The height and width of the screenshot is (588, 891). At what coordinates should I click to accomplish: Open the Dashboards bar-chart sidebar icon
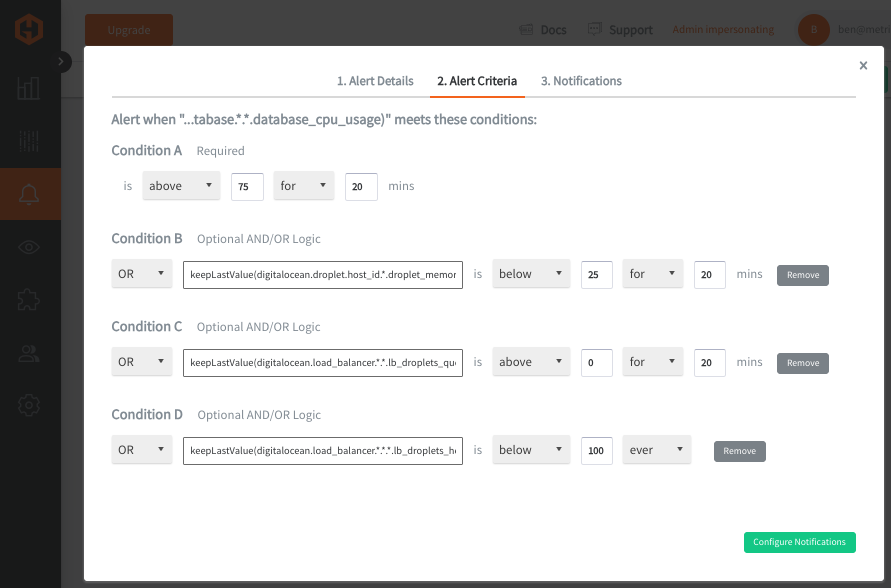tap(28, 88)
